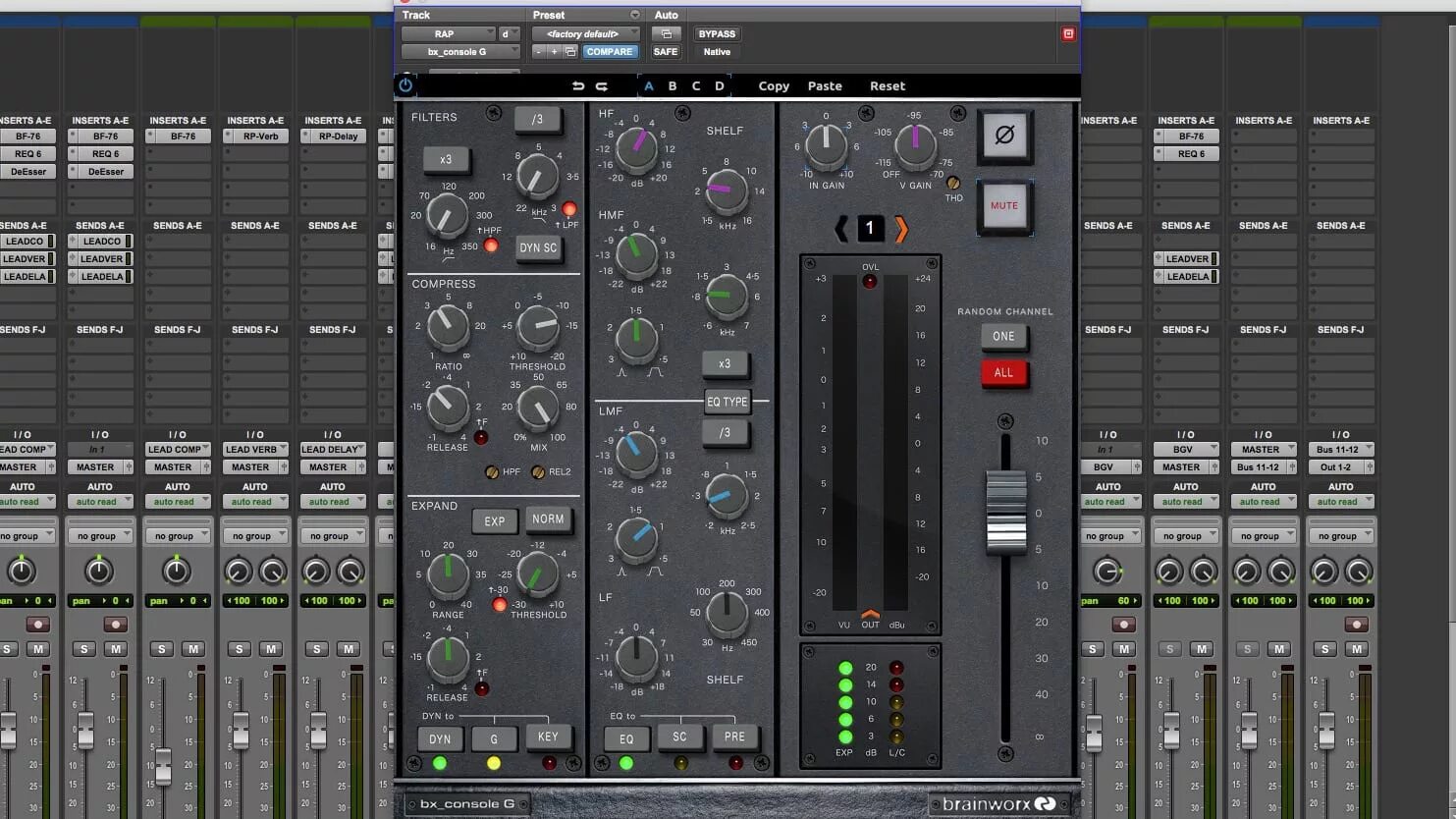Click the IN GAIN knob
This screenshot has width=1456, height=819.
point(826,147)
